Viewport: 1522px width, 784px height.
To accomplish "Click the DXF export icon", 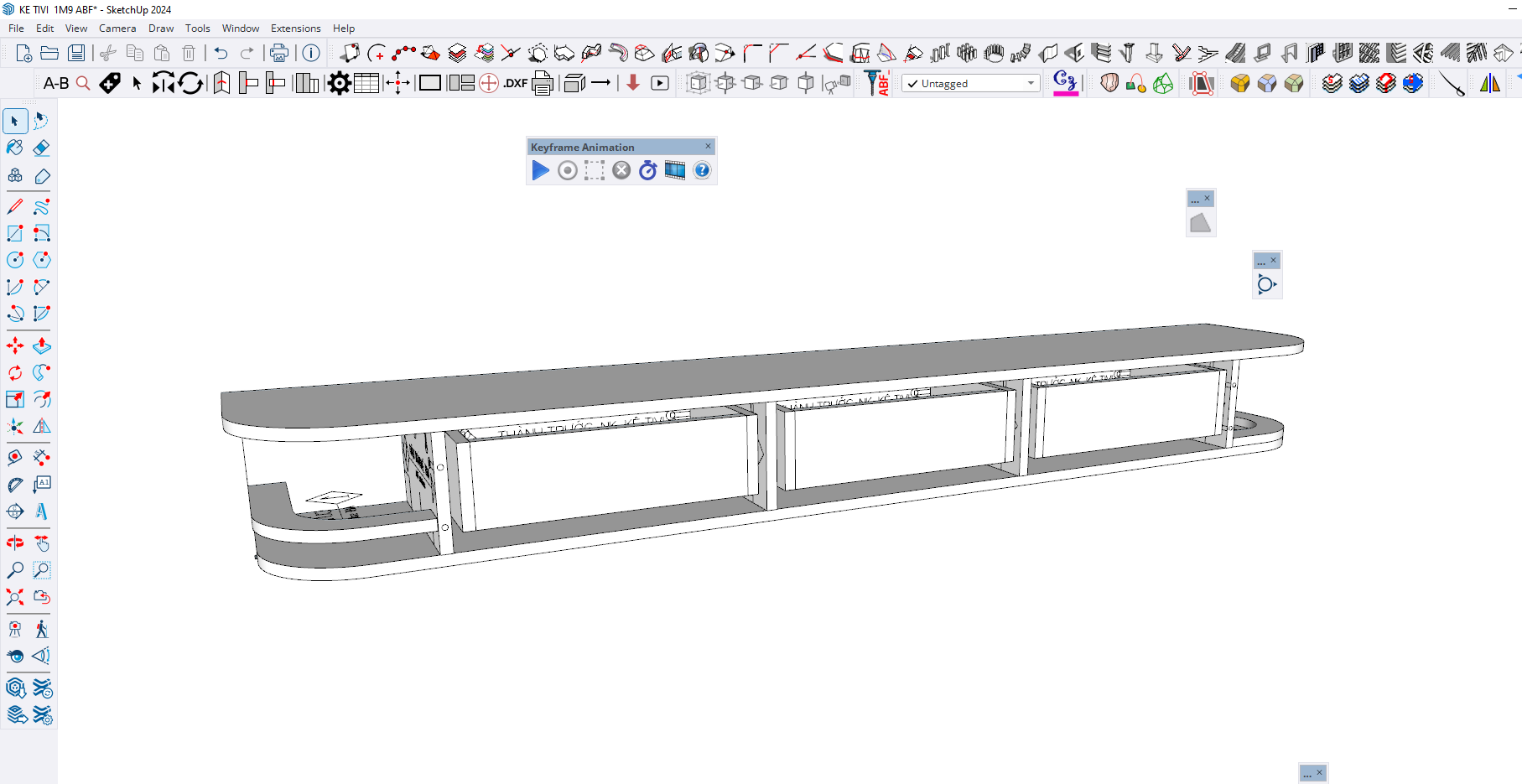I will (x=515, y=83).
